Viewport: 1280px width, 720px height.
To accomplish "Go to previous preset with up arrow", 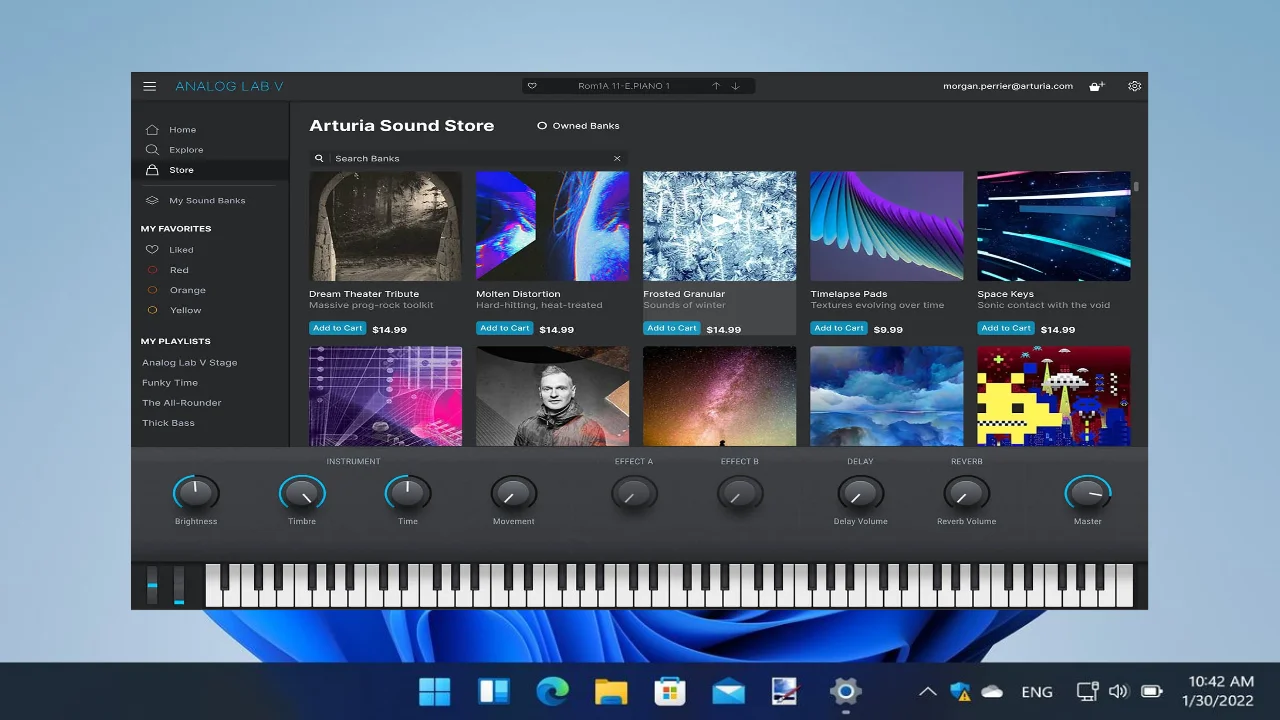I will click(716, 86).
